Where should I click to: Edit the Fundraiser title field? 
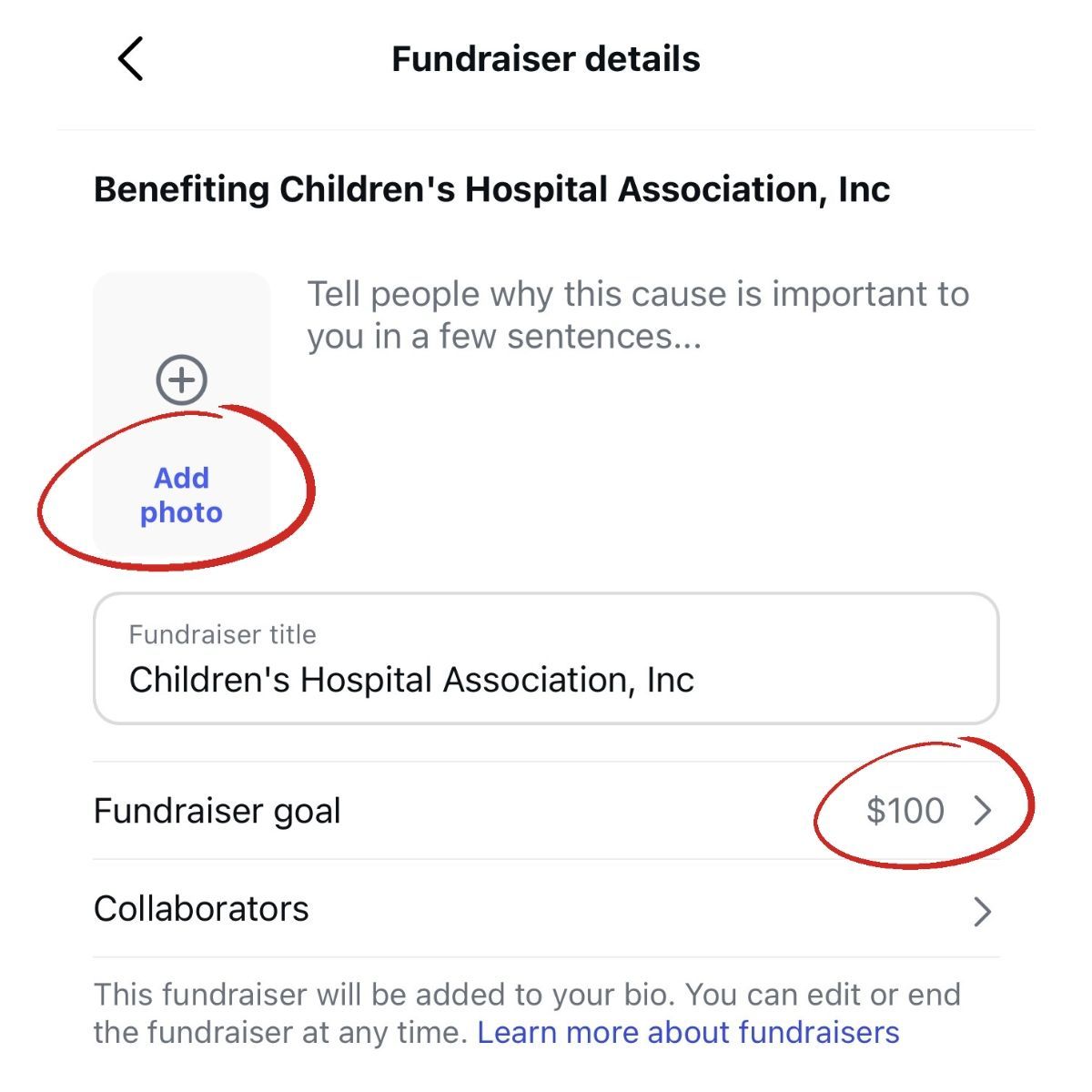(546, 659)
